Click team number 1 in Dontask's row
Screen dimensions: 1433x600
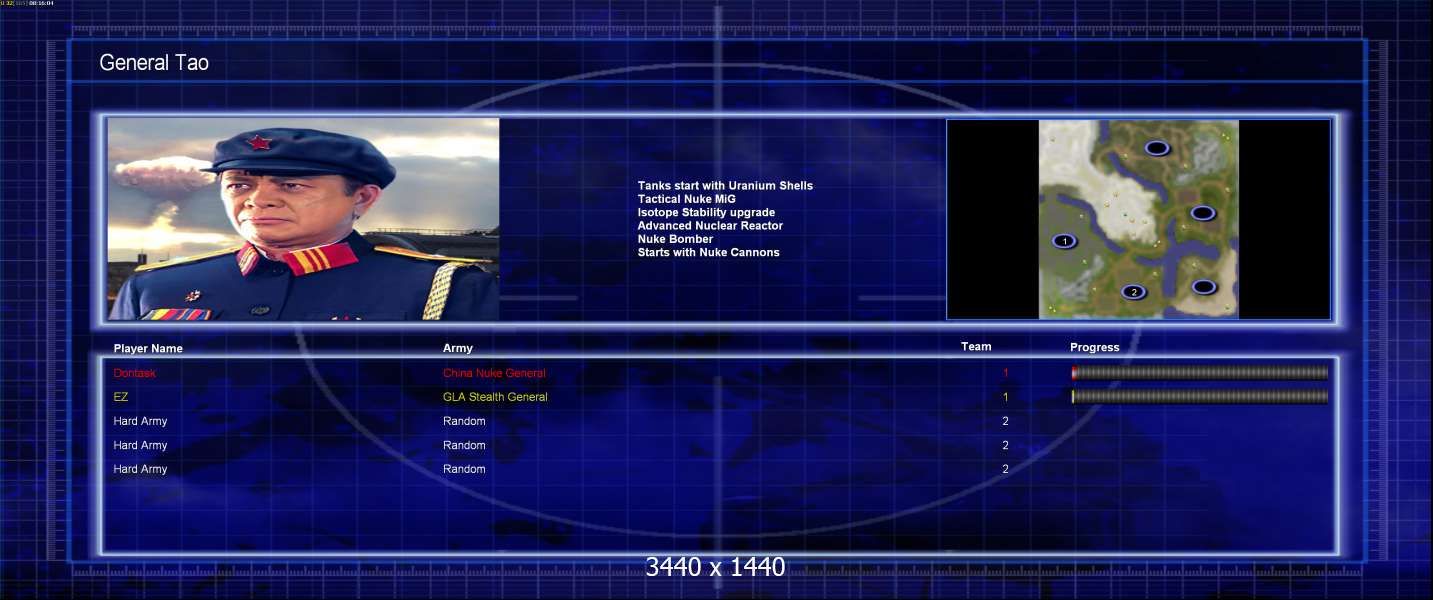coord(1006,373)
